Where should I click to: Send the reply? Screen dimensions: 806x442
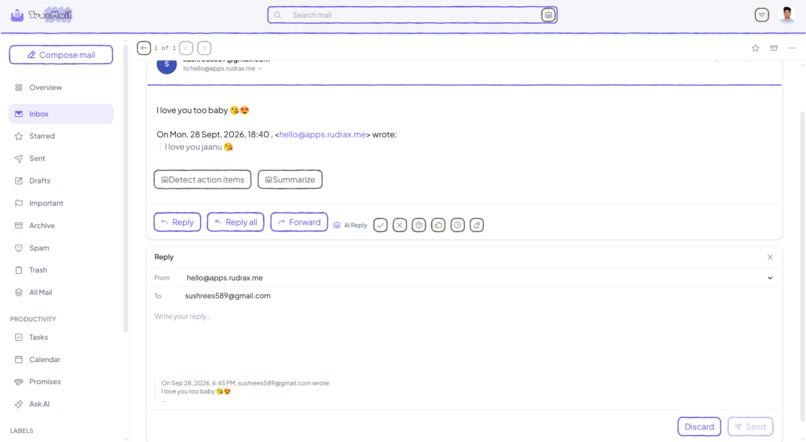[750, 427]
